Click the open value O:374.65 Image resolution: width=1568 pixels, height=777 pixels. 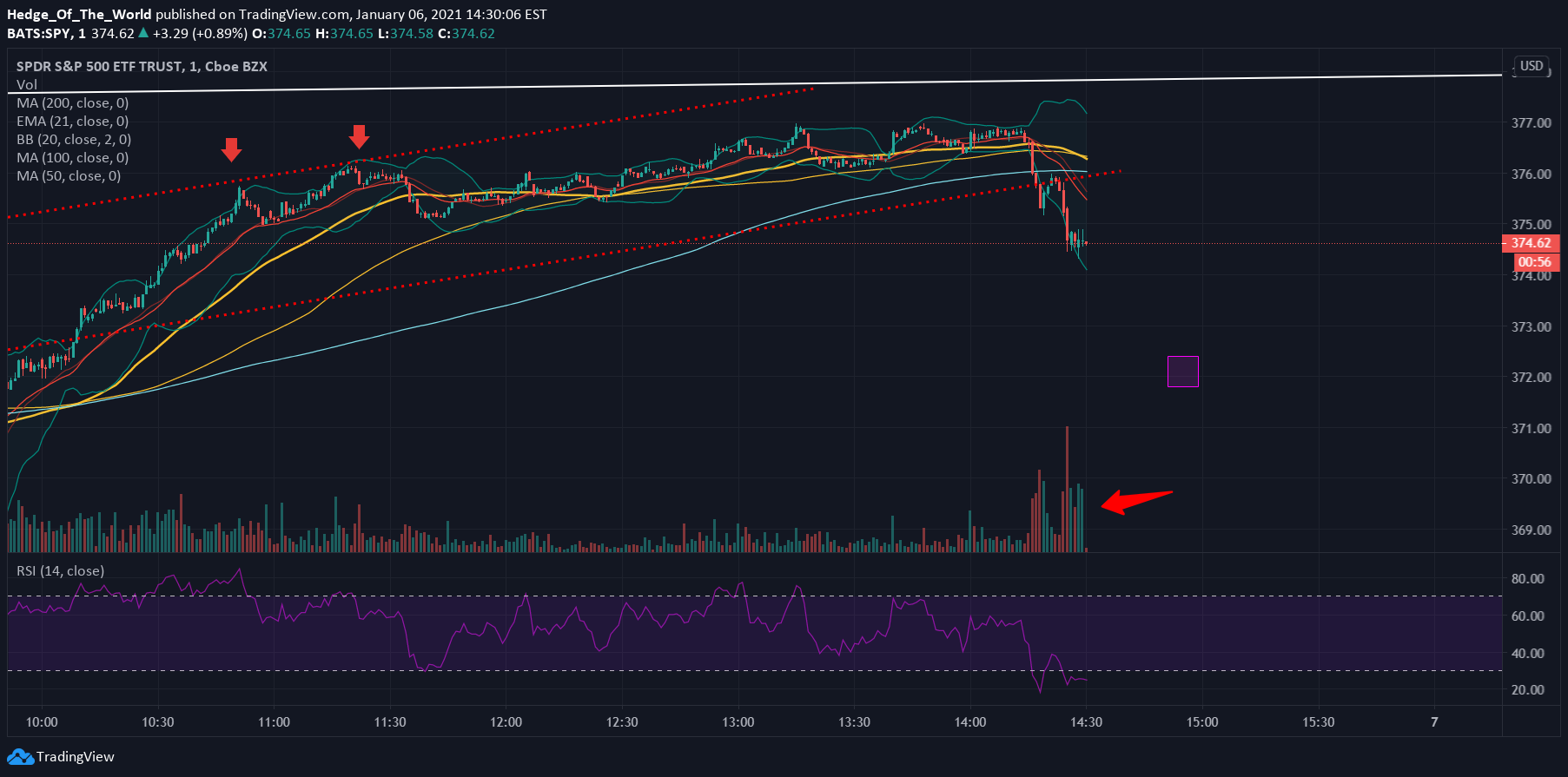(281, 34)
